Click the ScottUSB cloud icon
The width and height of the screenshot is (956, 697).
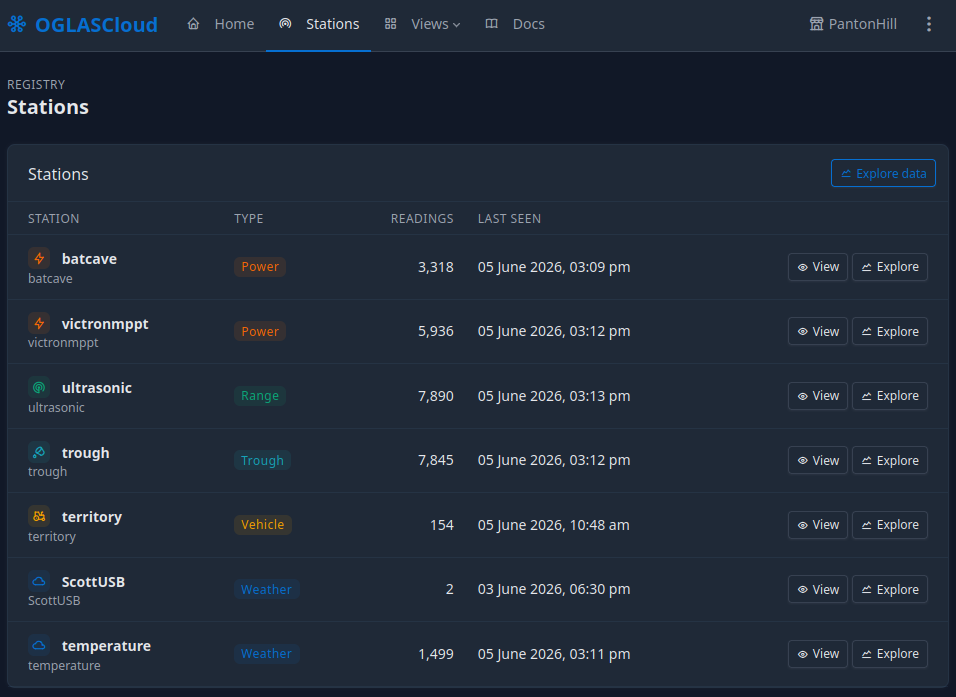[39, 581]
